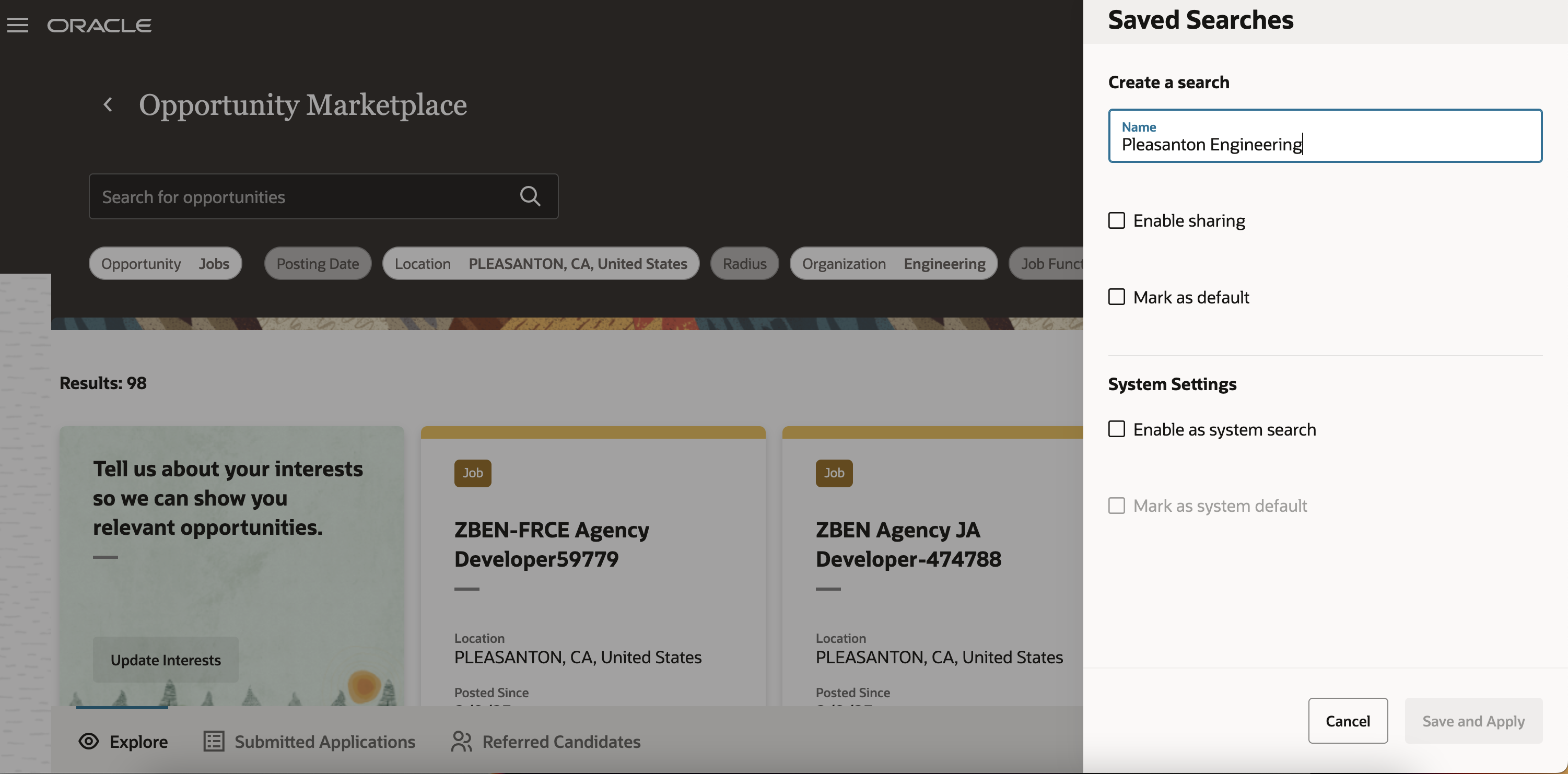Click the Explore eye icon
Image resolution: width=1568 pixels, height=774 pixels.
89,741
